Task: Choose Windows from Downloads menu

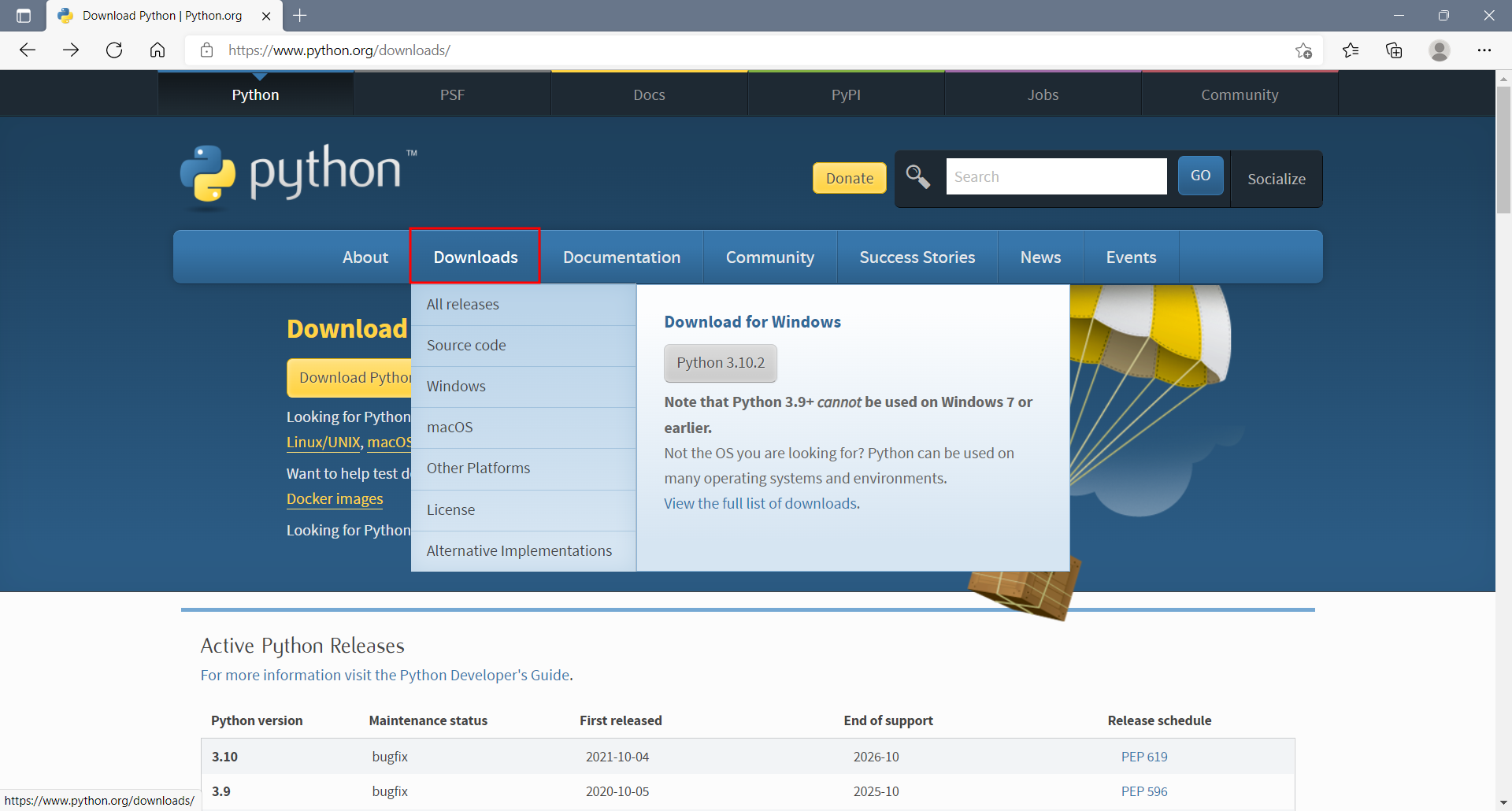Action: pos(524,387)
